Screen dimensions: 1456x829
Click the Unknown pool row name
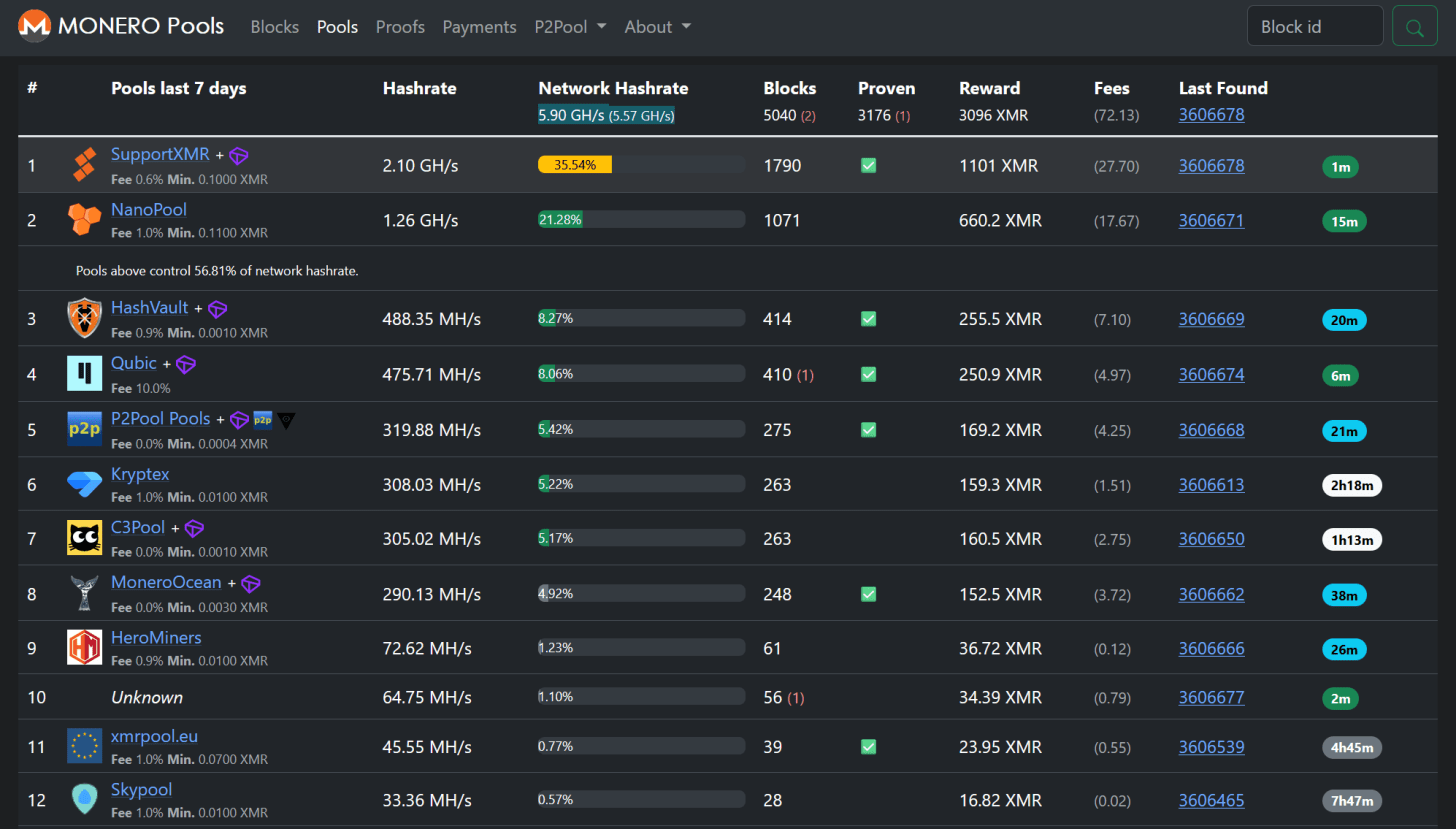[x=147, y=697]
